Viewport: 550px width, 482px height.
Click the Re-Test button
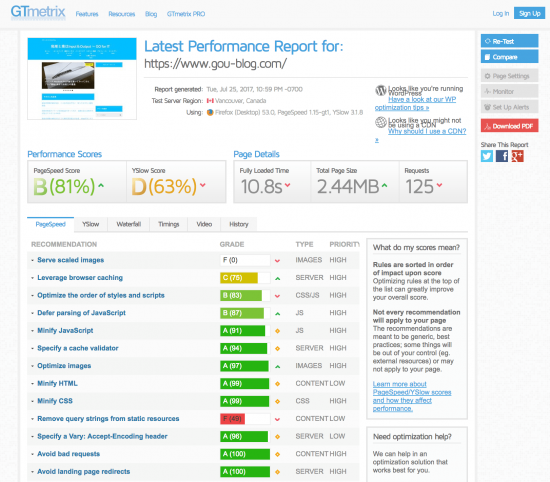(509, 41)
